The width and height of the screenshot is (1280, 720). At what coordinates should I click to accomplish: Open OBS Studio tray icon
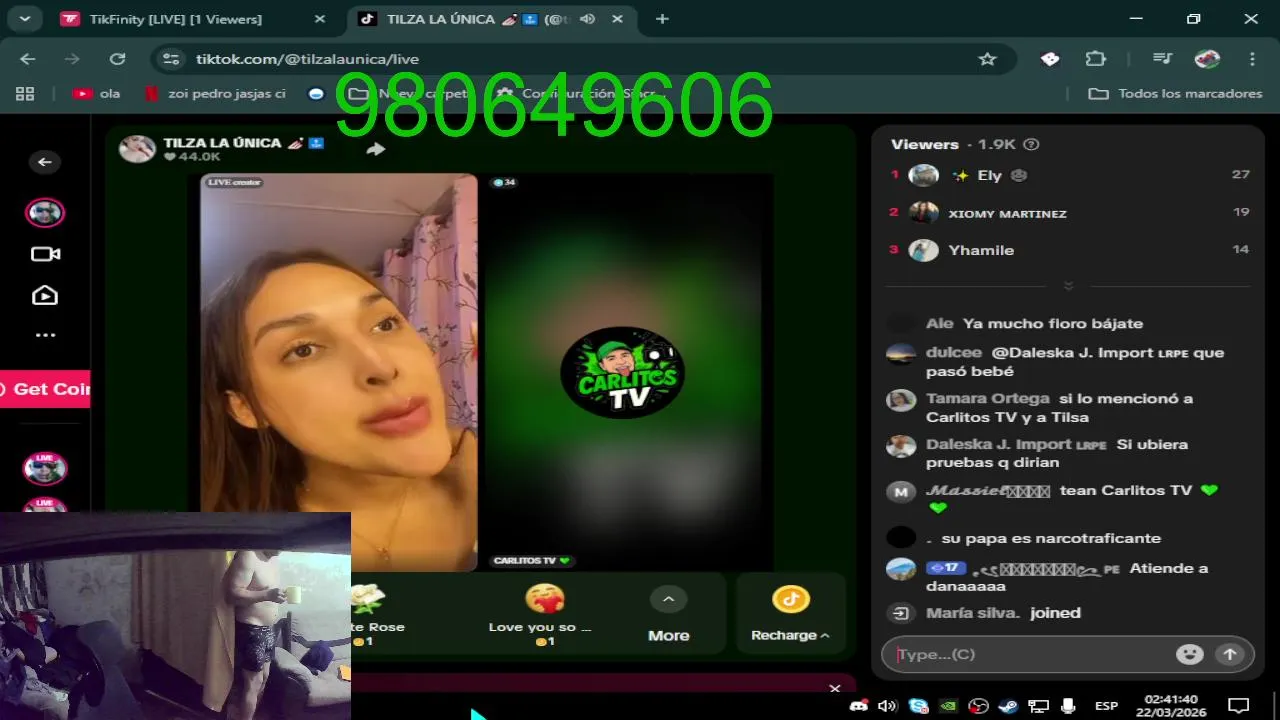[x=978, y=705]
